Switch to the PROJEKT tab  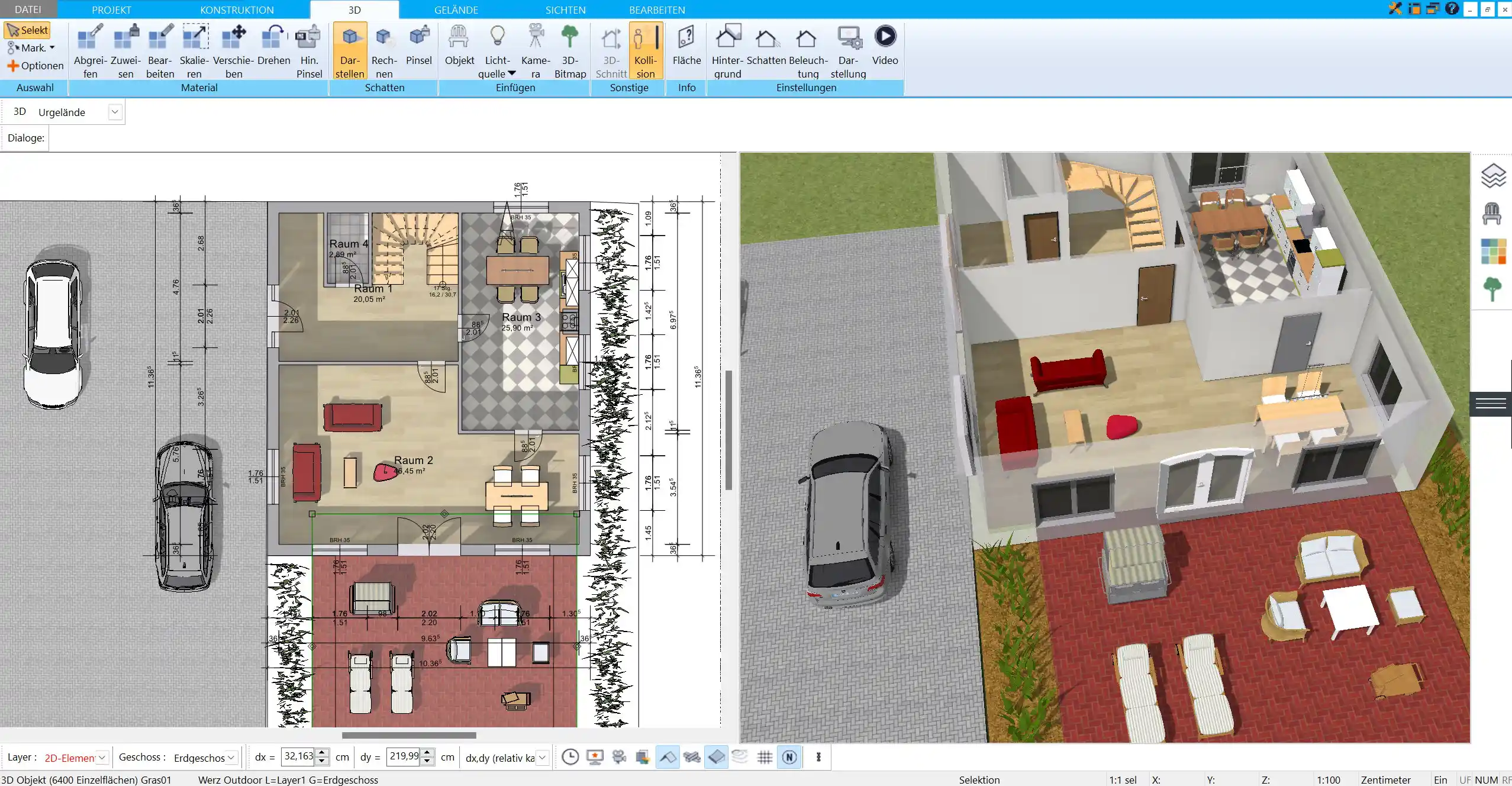[111, 9]
